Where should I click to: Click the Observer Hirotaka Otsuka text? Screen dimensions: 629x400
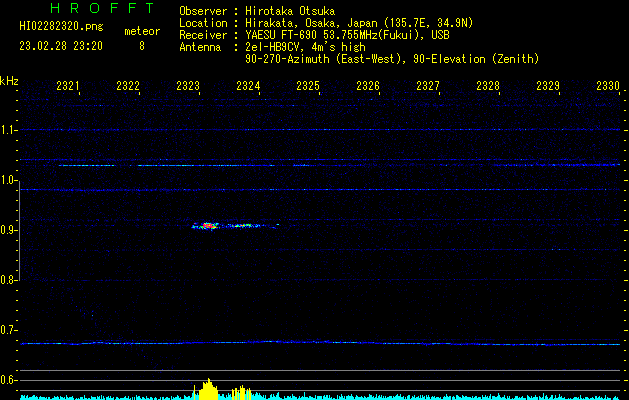pos(257,11)
